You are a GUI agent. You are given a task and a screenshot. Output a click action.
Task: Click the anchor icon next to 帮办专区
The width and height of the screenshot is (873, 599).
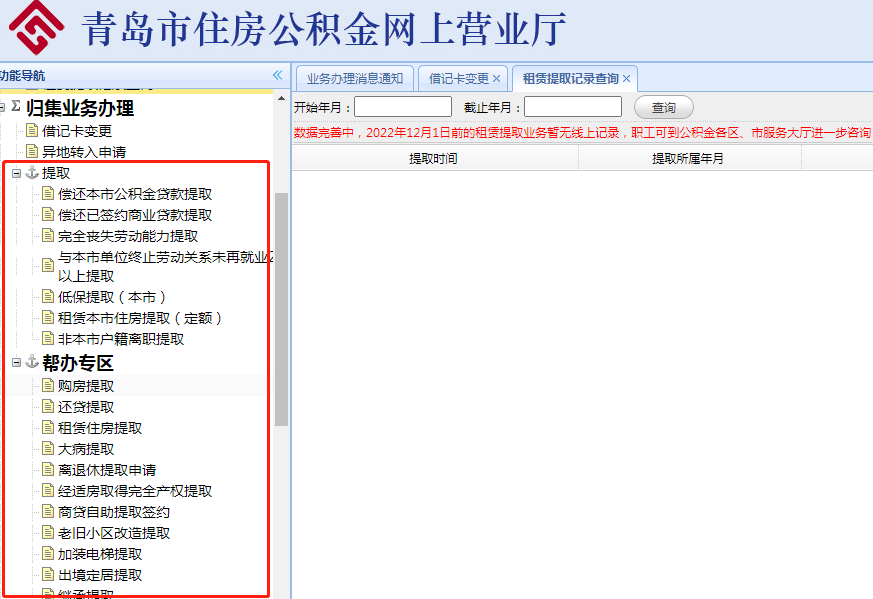click(x=32, y=362)
